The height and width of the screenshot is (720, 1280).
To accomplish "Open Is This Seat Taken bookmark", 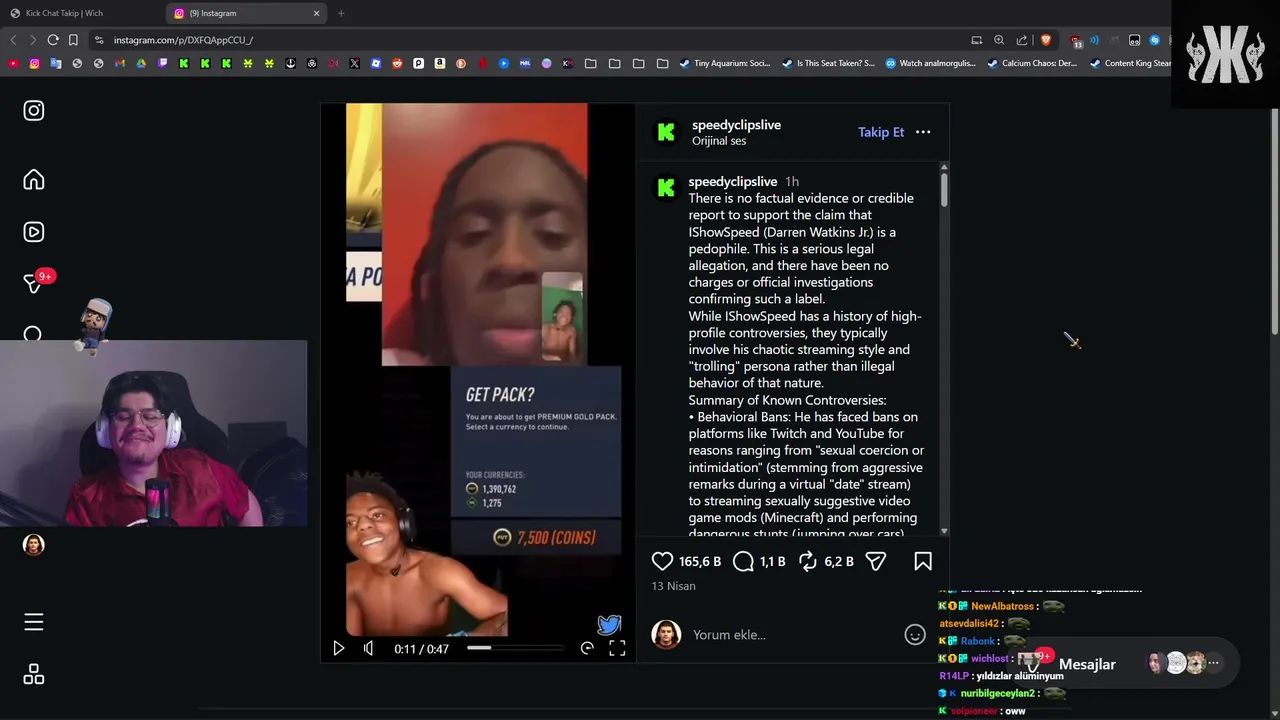I will tap(828, 63).
